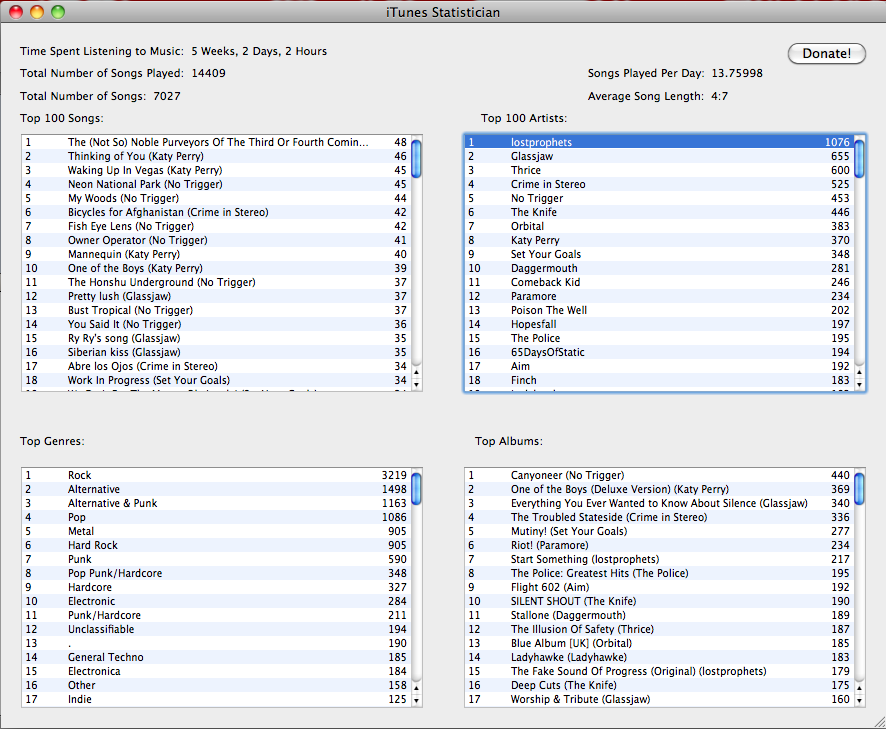Click the Top 100 Songs scroll down arrow
The width and height of the screenshot is (886, 729).
pyautogui.click(x=416, y=385)
